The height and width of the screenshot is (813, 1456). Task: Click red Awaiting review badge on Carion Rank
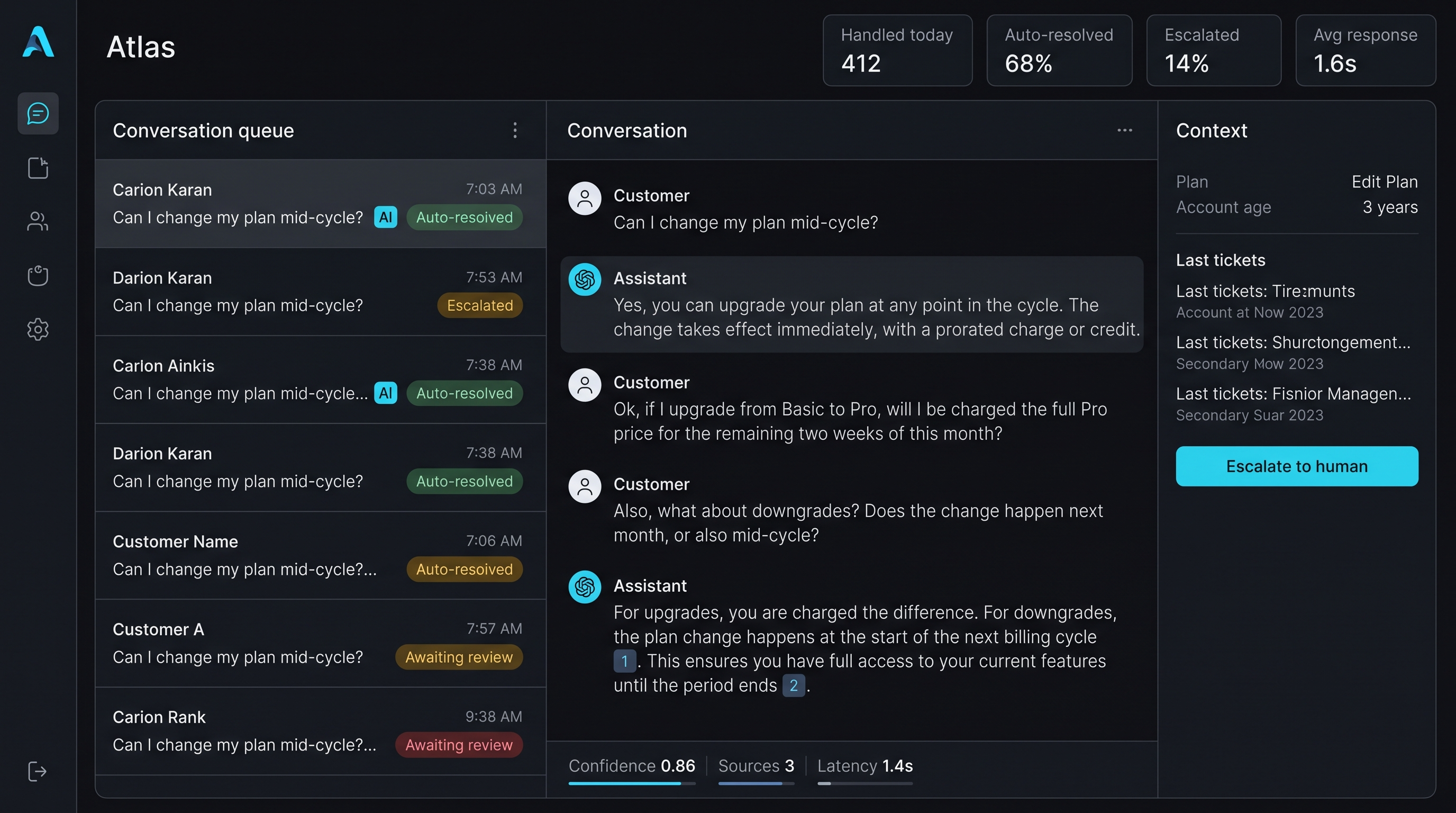point(459,745)
